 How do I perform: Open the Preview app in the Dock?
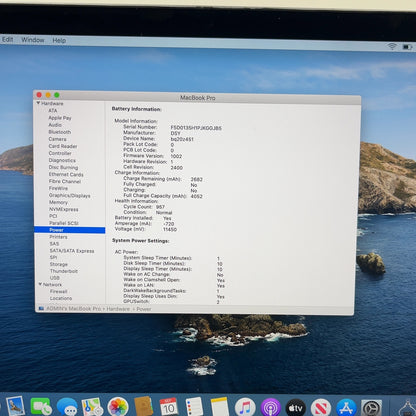[x=15, y=406]
